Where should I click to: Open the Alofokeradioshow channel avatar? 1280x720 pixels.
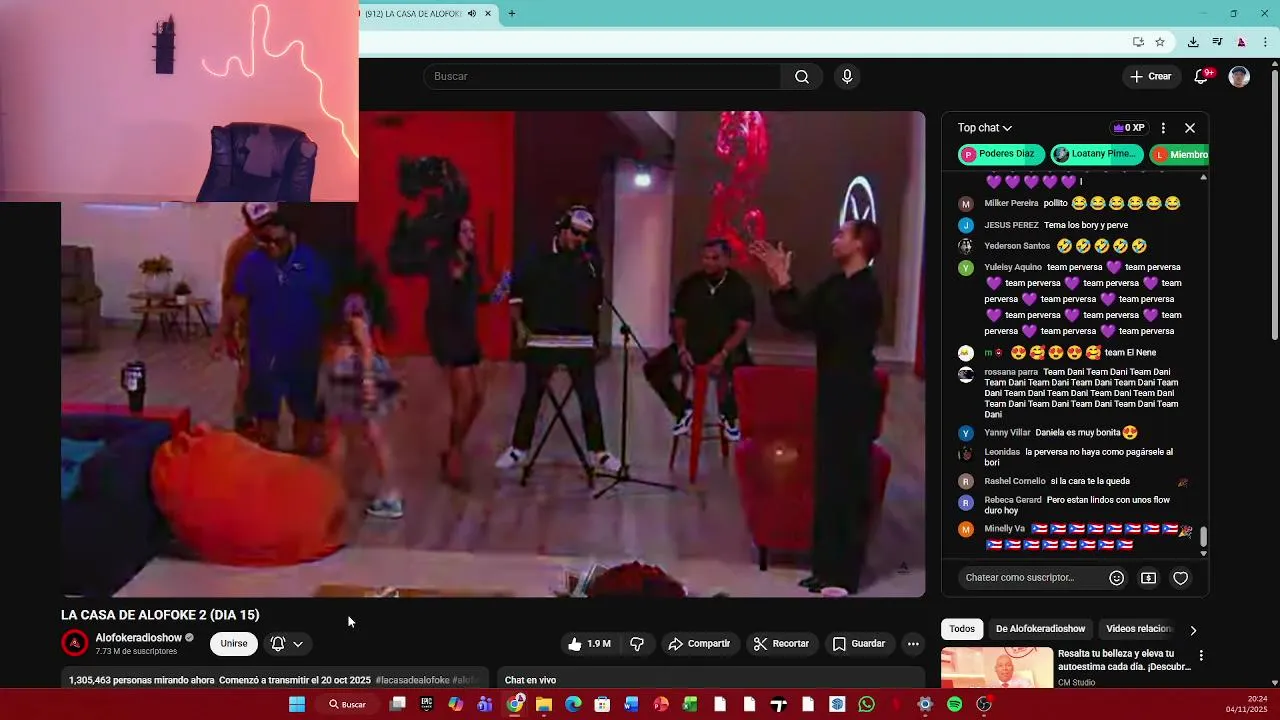pyautogui.click(x=75, y=643)
